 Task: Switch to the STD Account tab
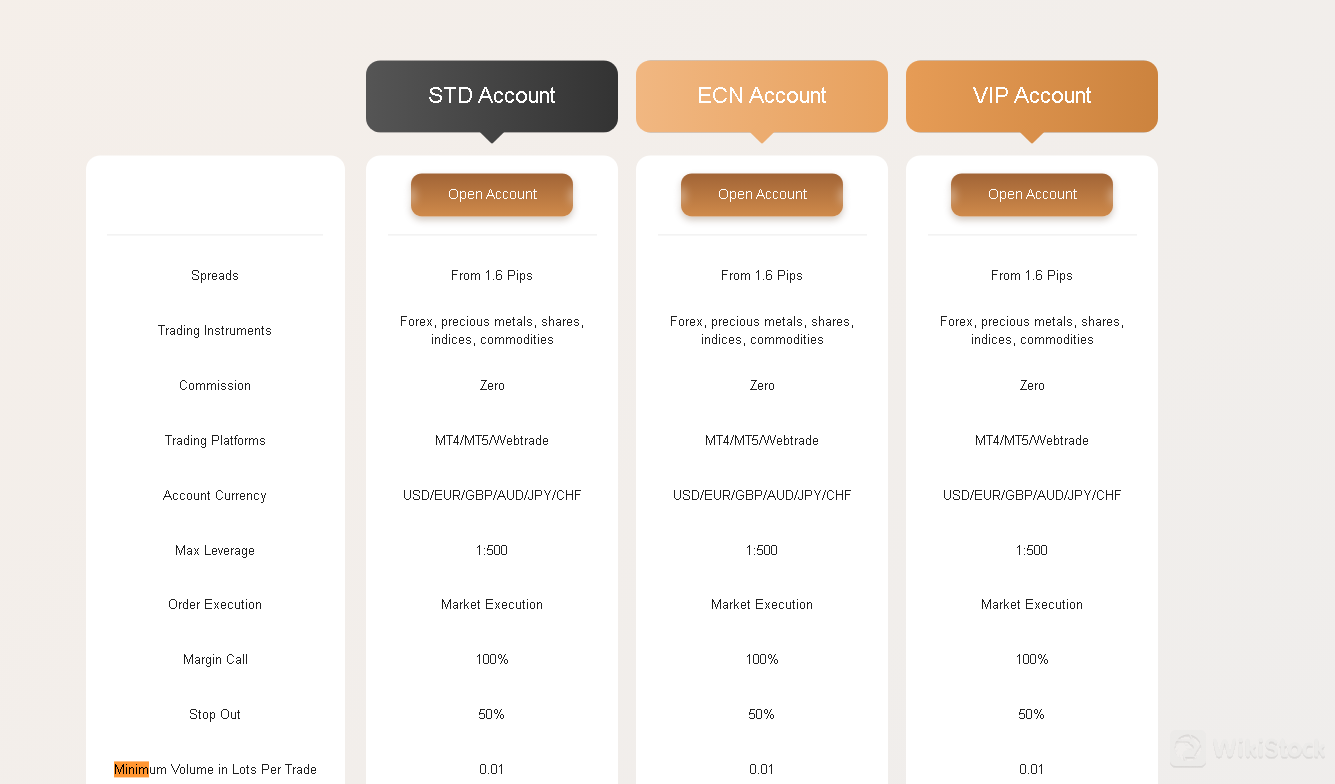(491, 95)
